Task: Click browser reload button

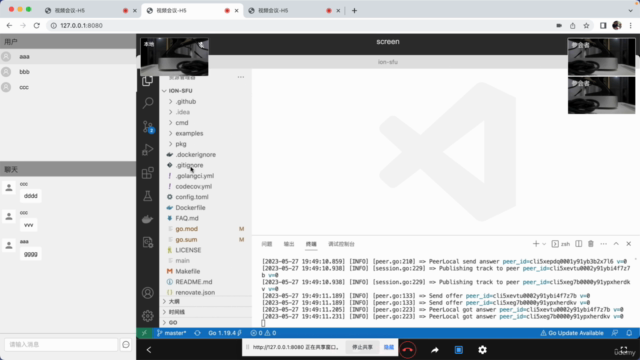Action: click(37, 25)
